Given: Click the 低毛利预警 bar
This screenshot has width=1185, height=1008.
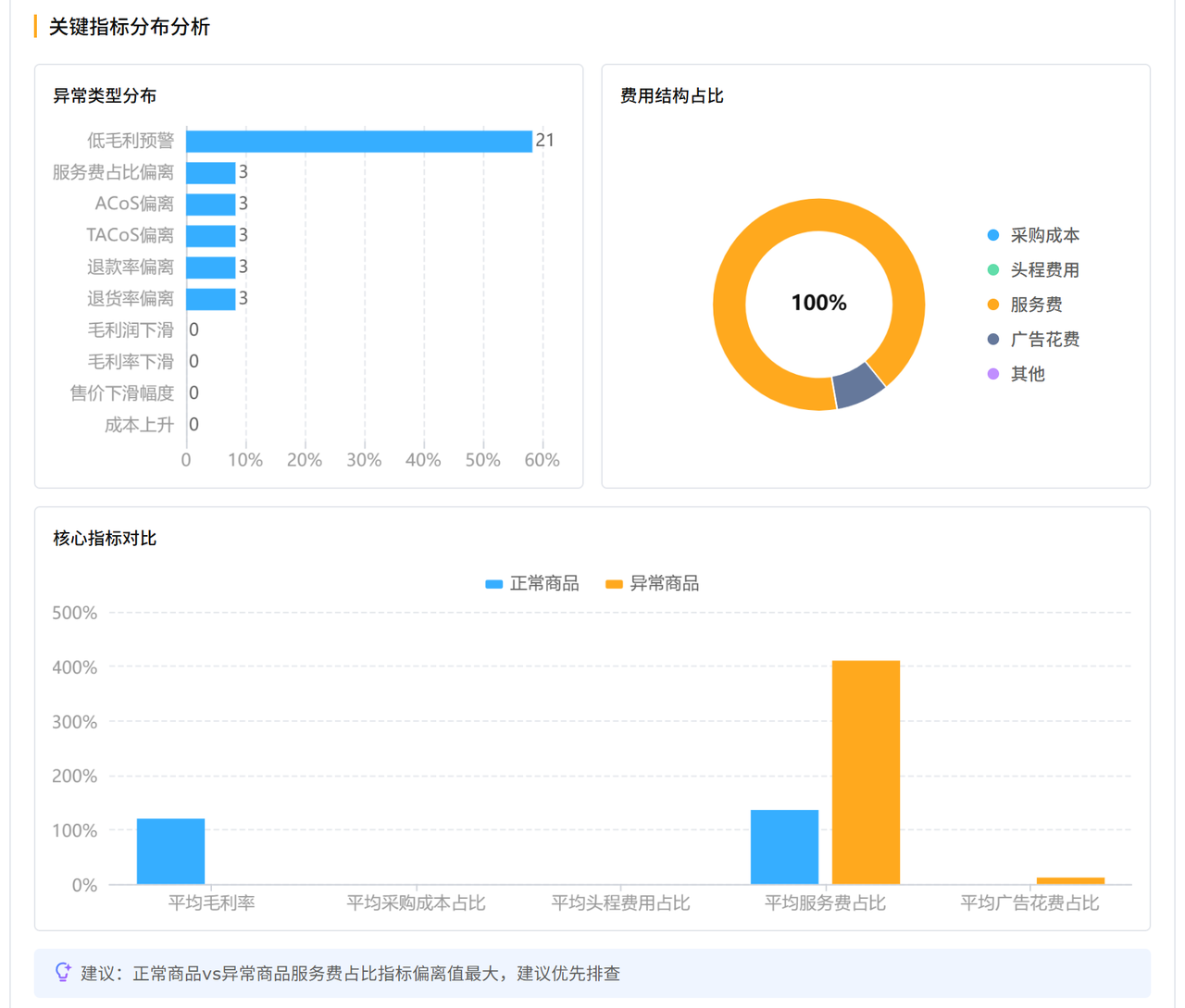Looking at the screenshot, I should (359, 141).
